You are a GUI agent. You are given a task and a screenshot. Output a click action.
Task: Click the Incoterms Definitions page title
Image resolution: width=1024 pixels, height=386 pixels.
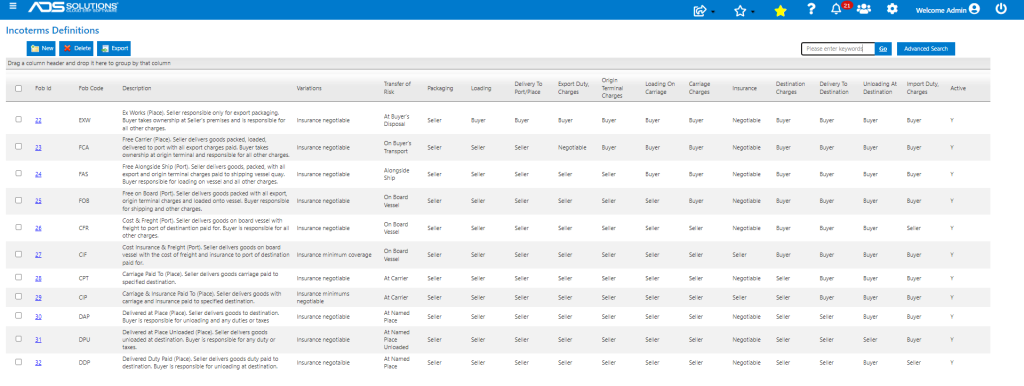[x=52, y=30]
